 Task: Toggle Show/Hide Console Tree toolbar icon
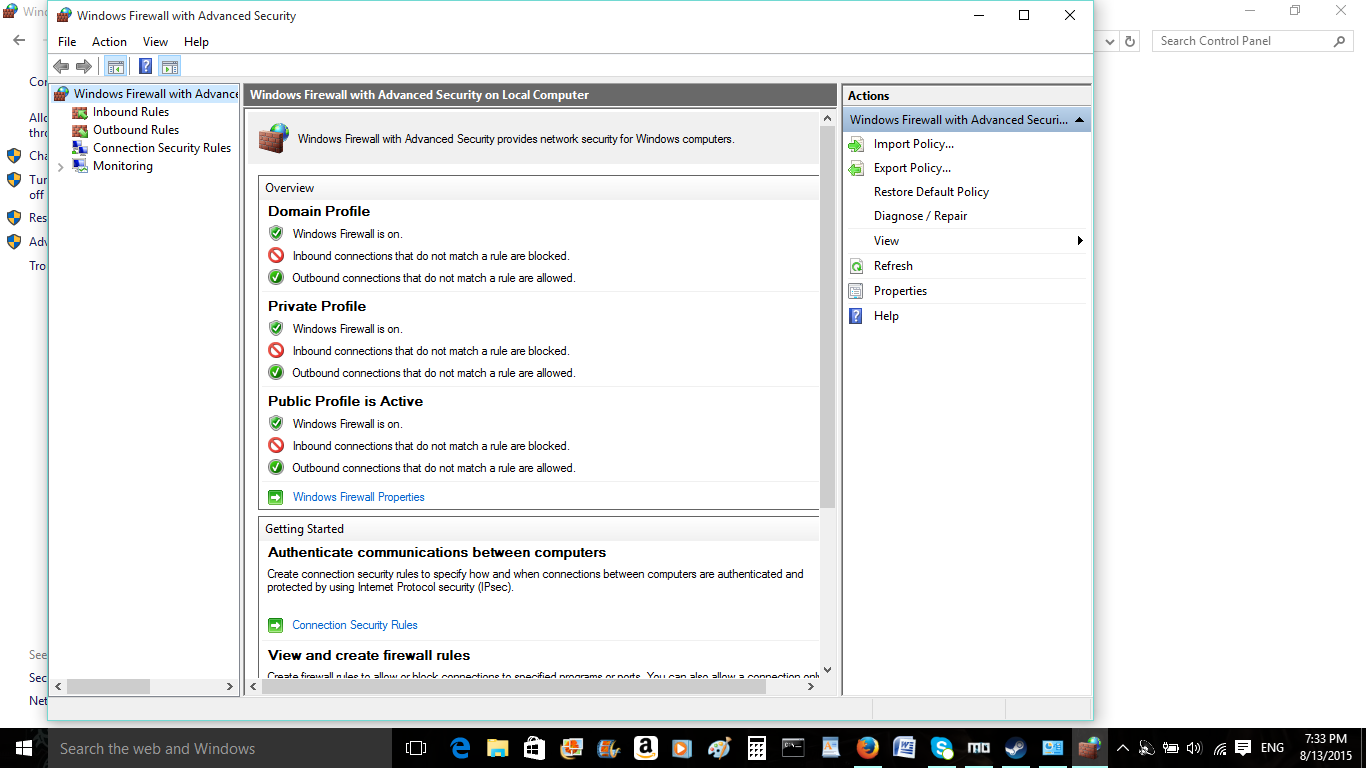tap(116, 67)
